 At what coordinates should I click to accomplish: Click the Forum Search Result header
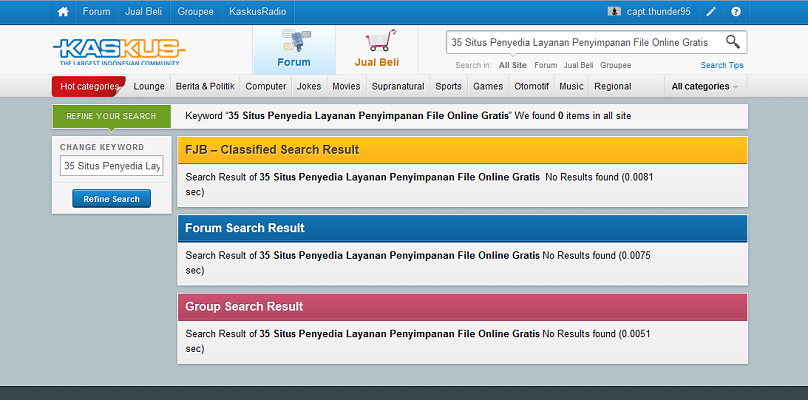(462, 228)
